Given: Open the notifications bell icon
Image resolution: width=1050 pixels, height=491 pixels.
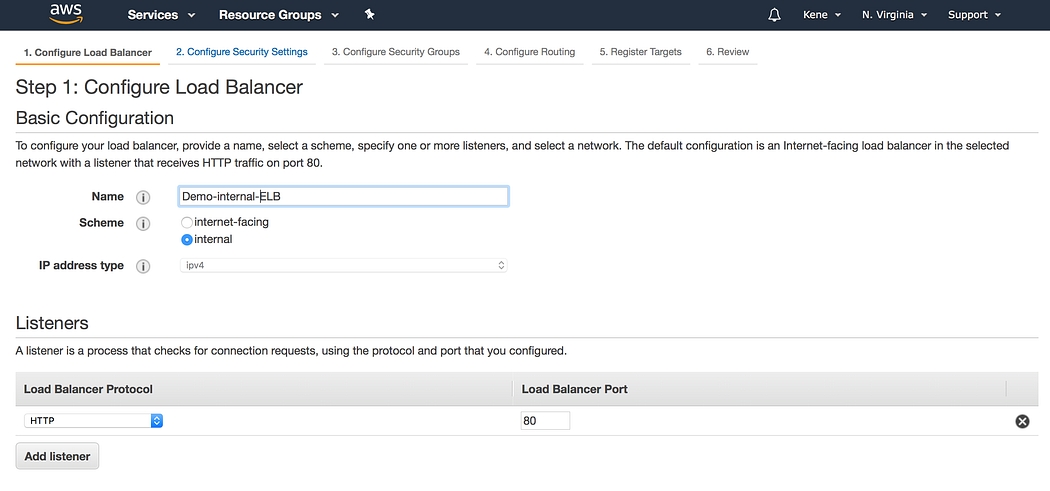Looking at the screenshot, I should 774,15.
